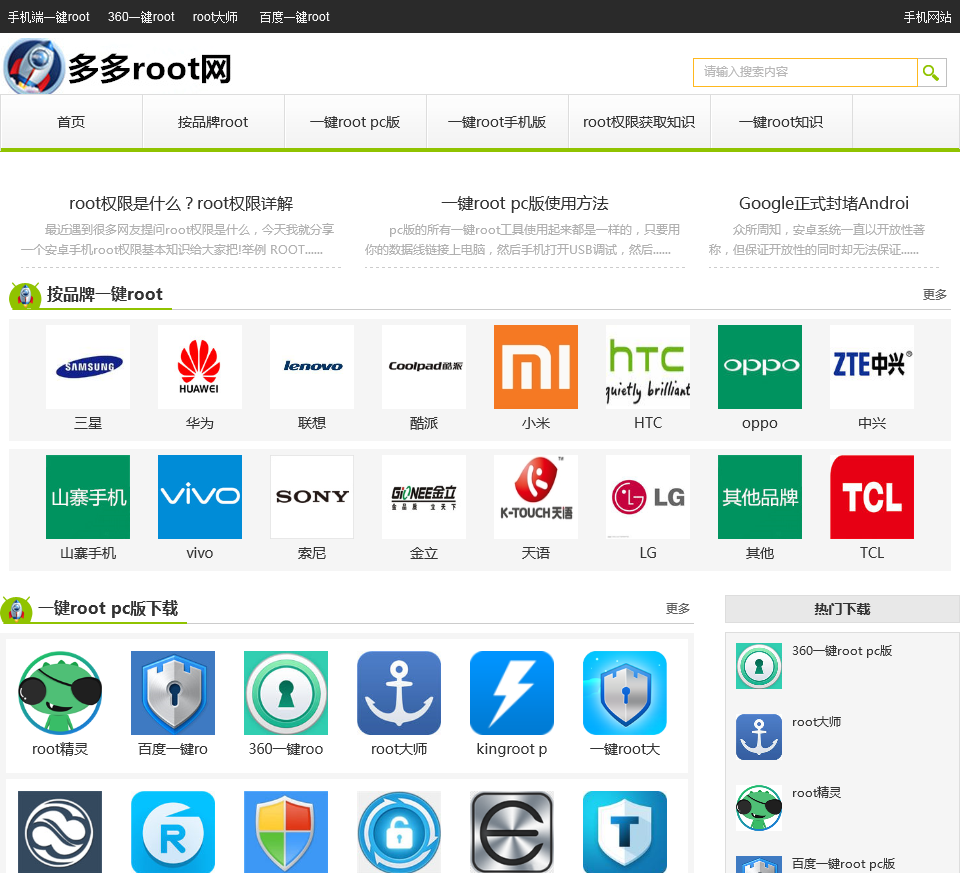Select the red TCL logo
The height and width of the screenshot is (873, 960).
[x=872, y=497]
